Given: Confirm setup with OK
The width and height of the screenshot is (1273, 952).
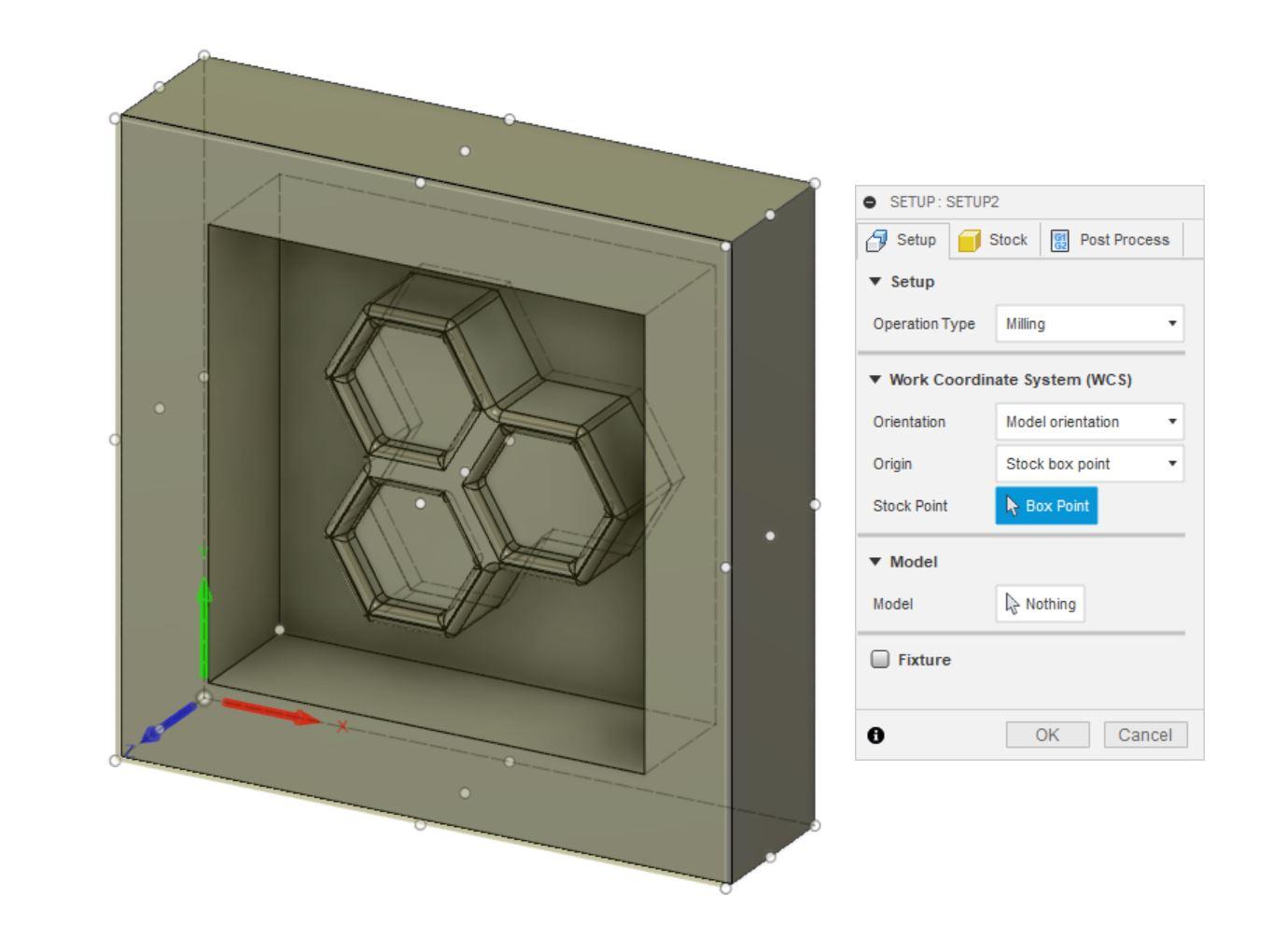Looking at the screenshot, I should click(1047, 735).
